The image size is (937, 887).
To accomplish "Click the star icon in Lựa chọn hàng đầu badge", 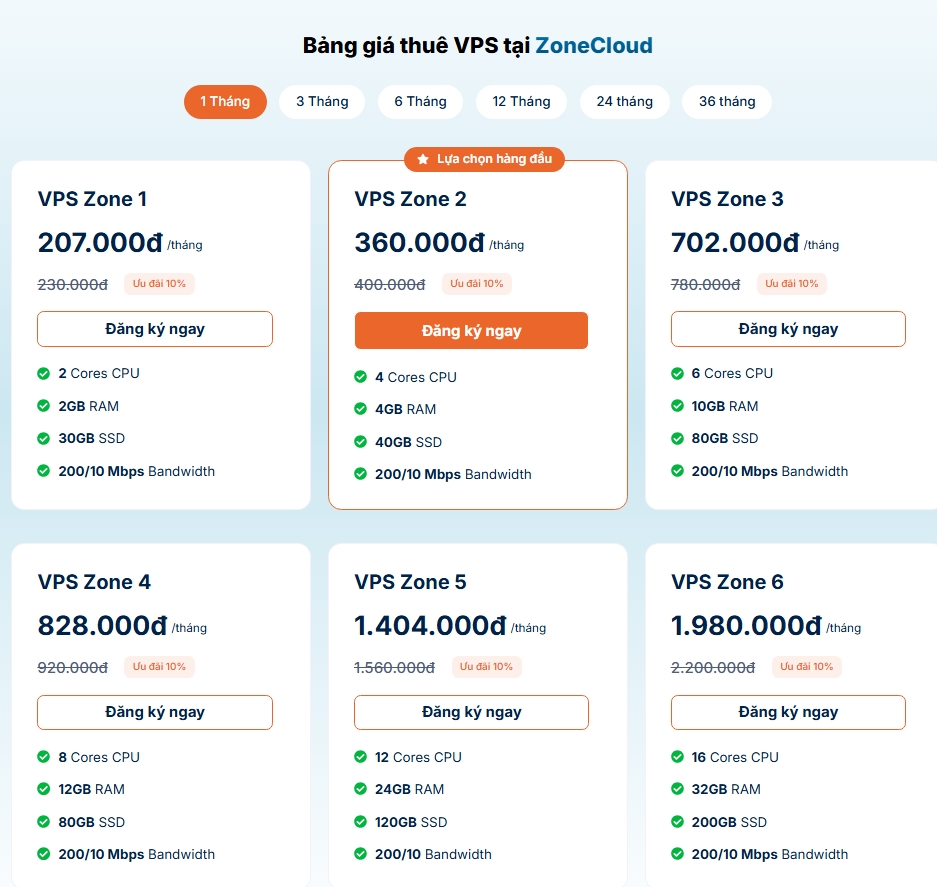I will (423, 159).
